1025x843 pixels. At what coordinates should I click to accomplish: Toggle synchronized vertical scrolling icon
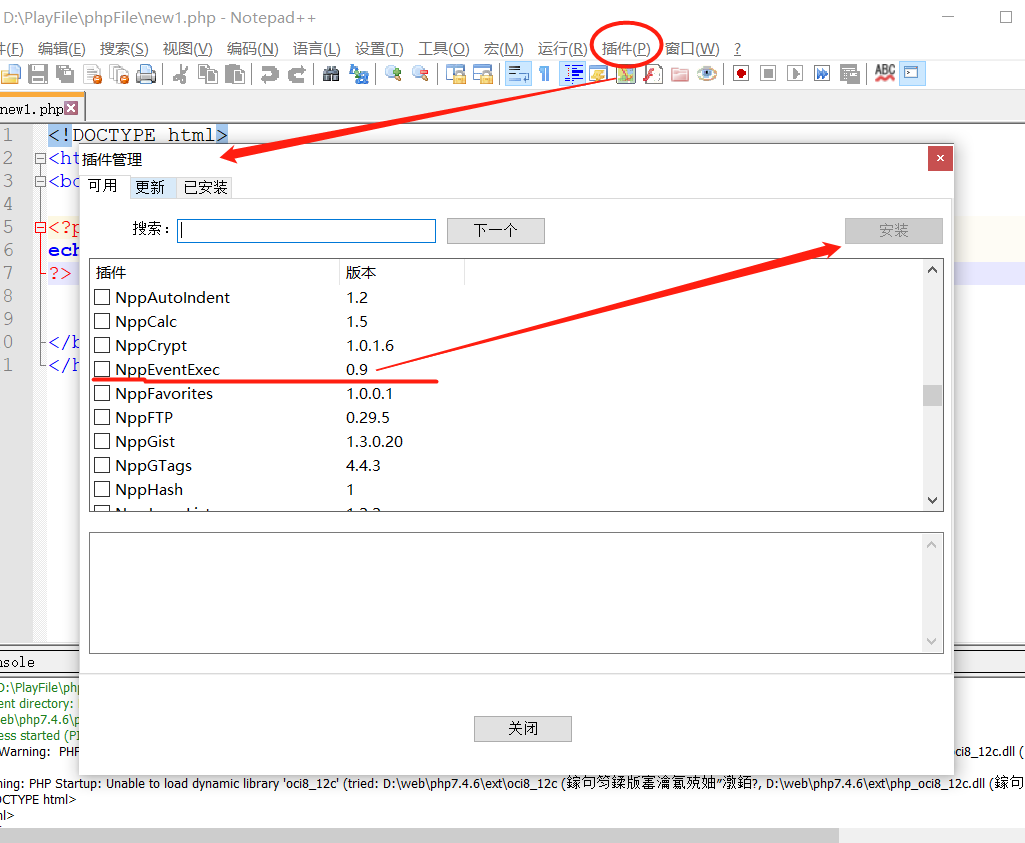[x=456, y=74]
